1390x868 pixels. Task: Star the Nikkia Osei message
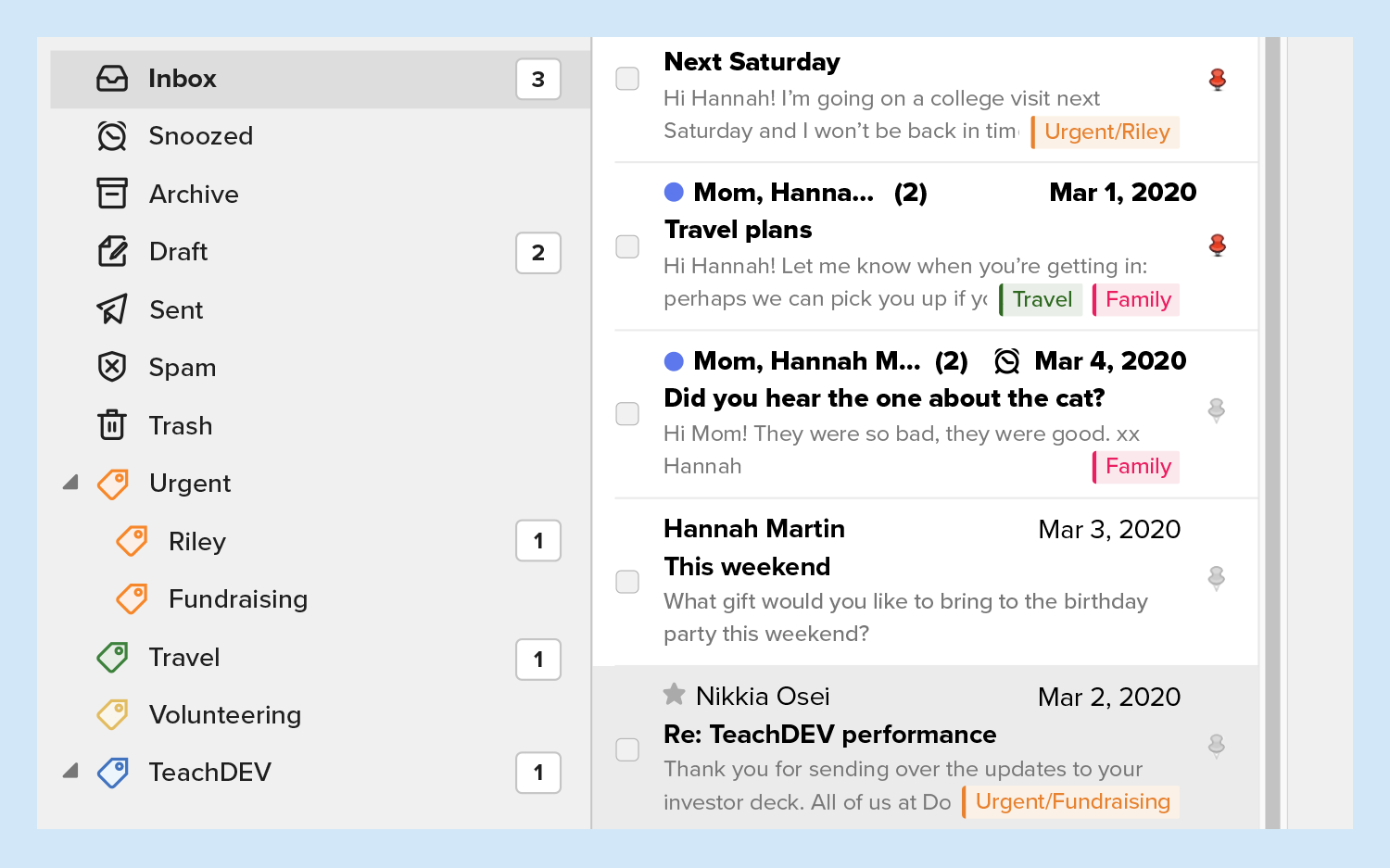(x=675, y=694)
